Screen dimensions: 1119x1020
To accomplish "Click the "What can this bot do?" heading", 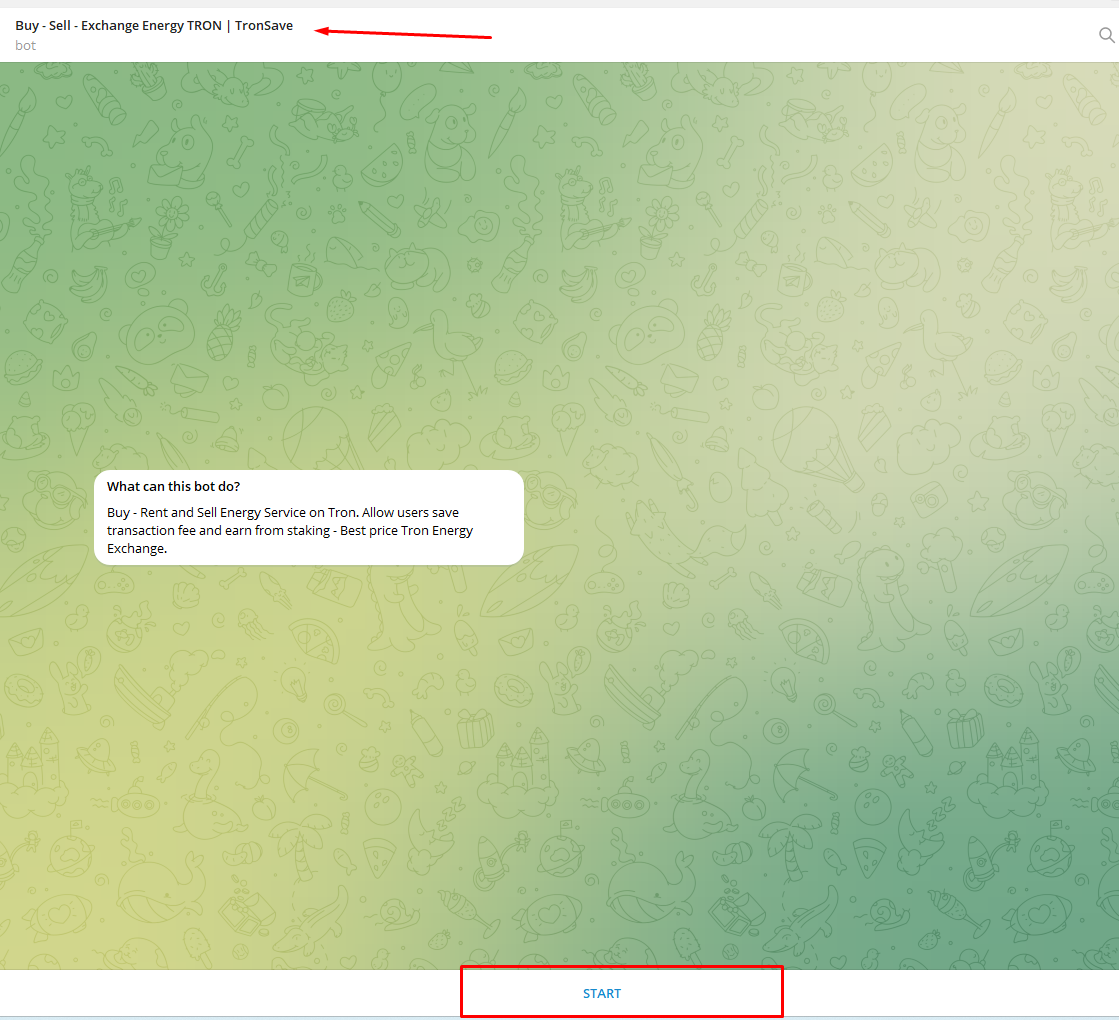I will pyautogui.click(x=173, y=487).
